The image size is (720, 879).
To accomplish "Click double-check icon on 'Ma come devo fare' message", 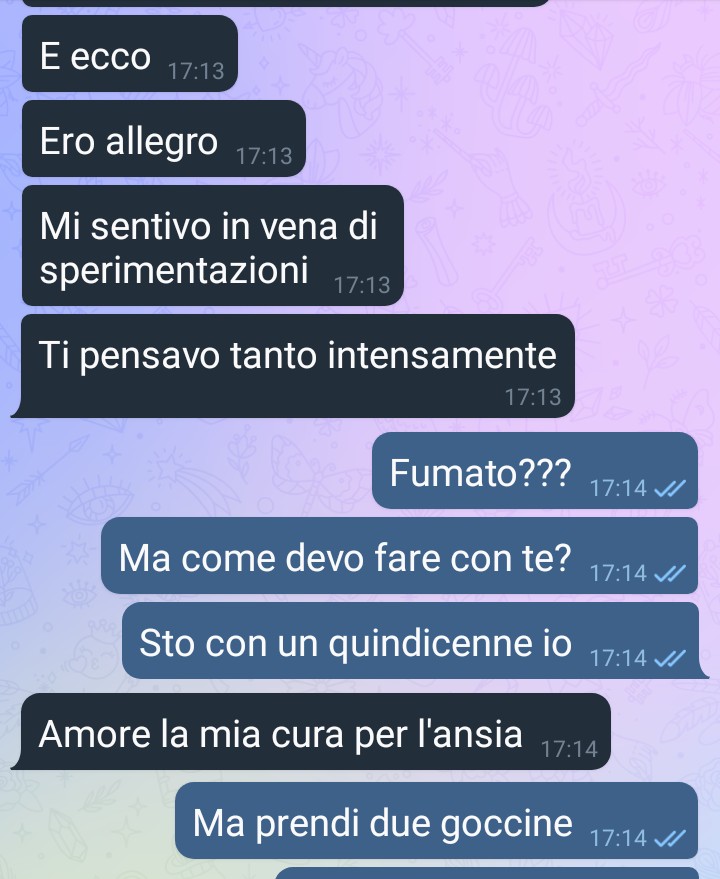I will coord(670,574).
